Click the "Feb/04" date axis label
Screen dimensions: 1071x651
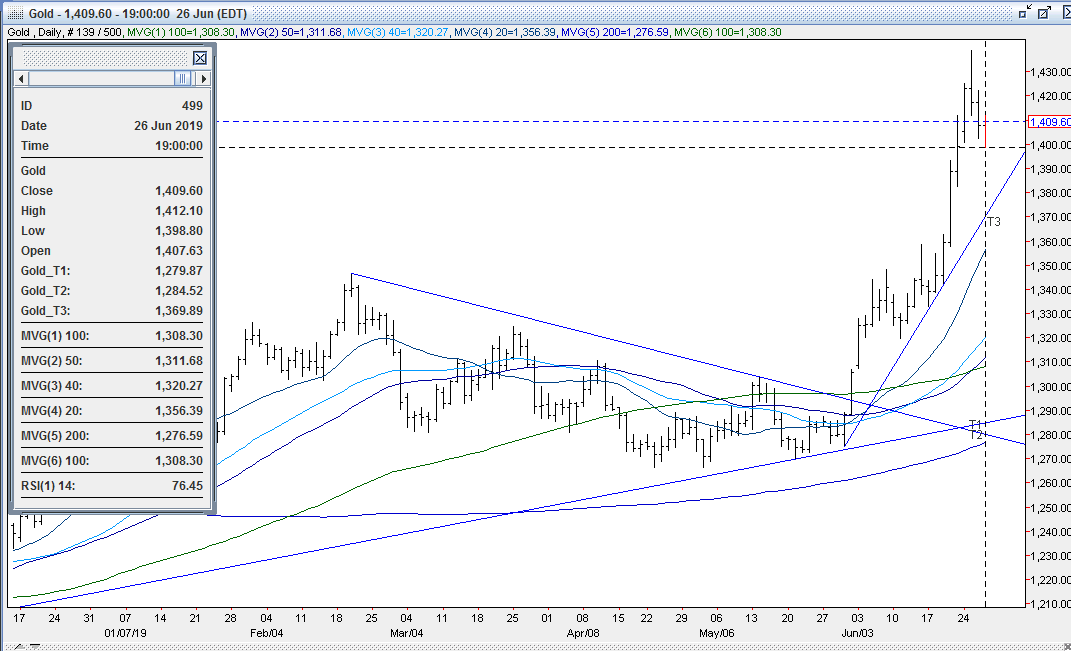coord(266,633)
